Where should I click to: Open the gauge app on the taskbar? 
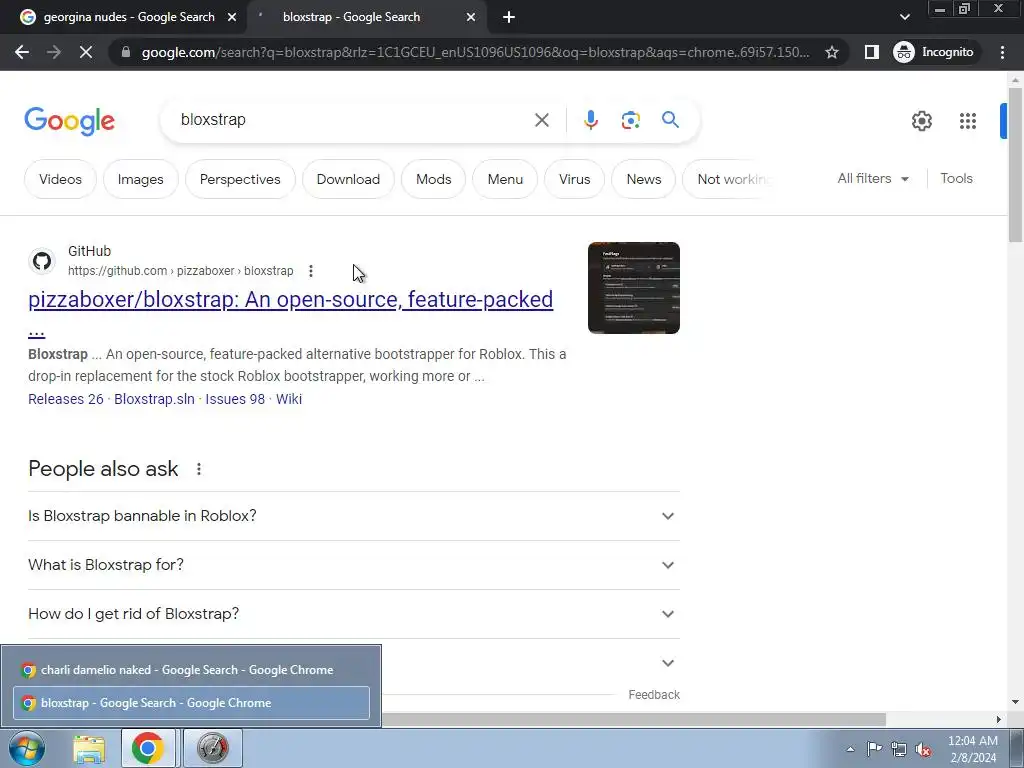click(x=212, y=748)
